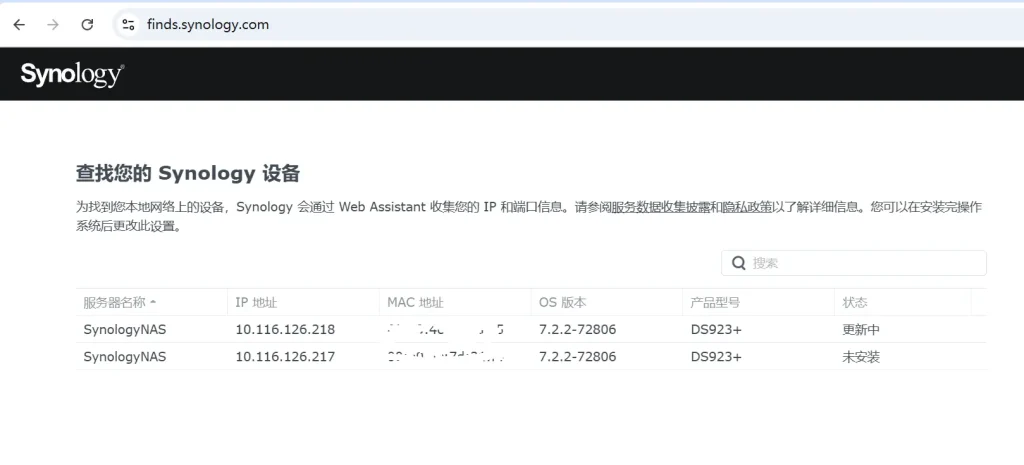The image size is (1024, 465).
Task: Click the browser back arrow
Action: pos(19,24)
